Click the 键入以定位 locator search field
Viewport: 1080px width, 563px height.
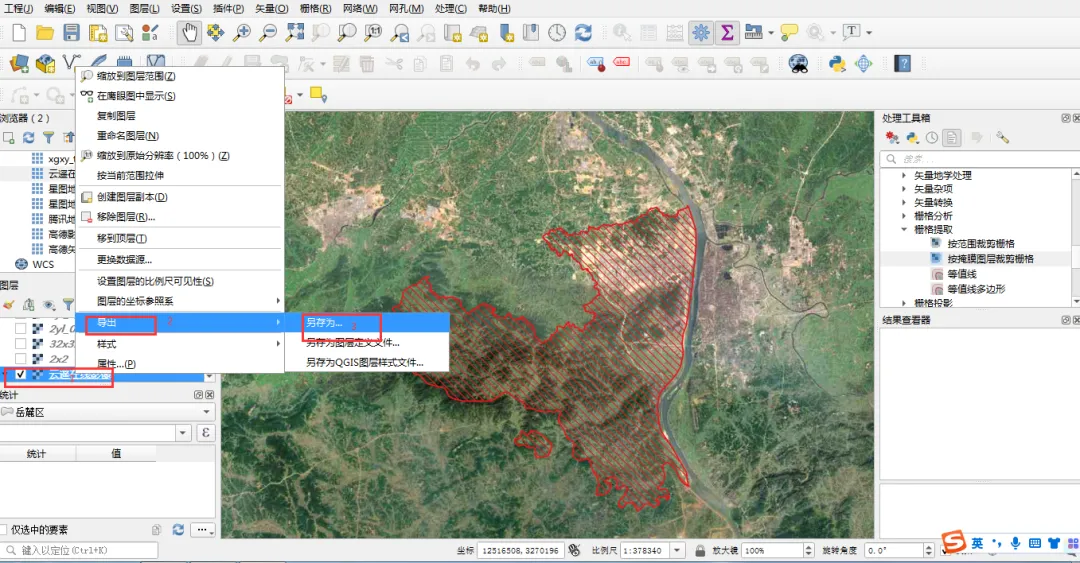(79, 550)
